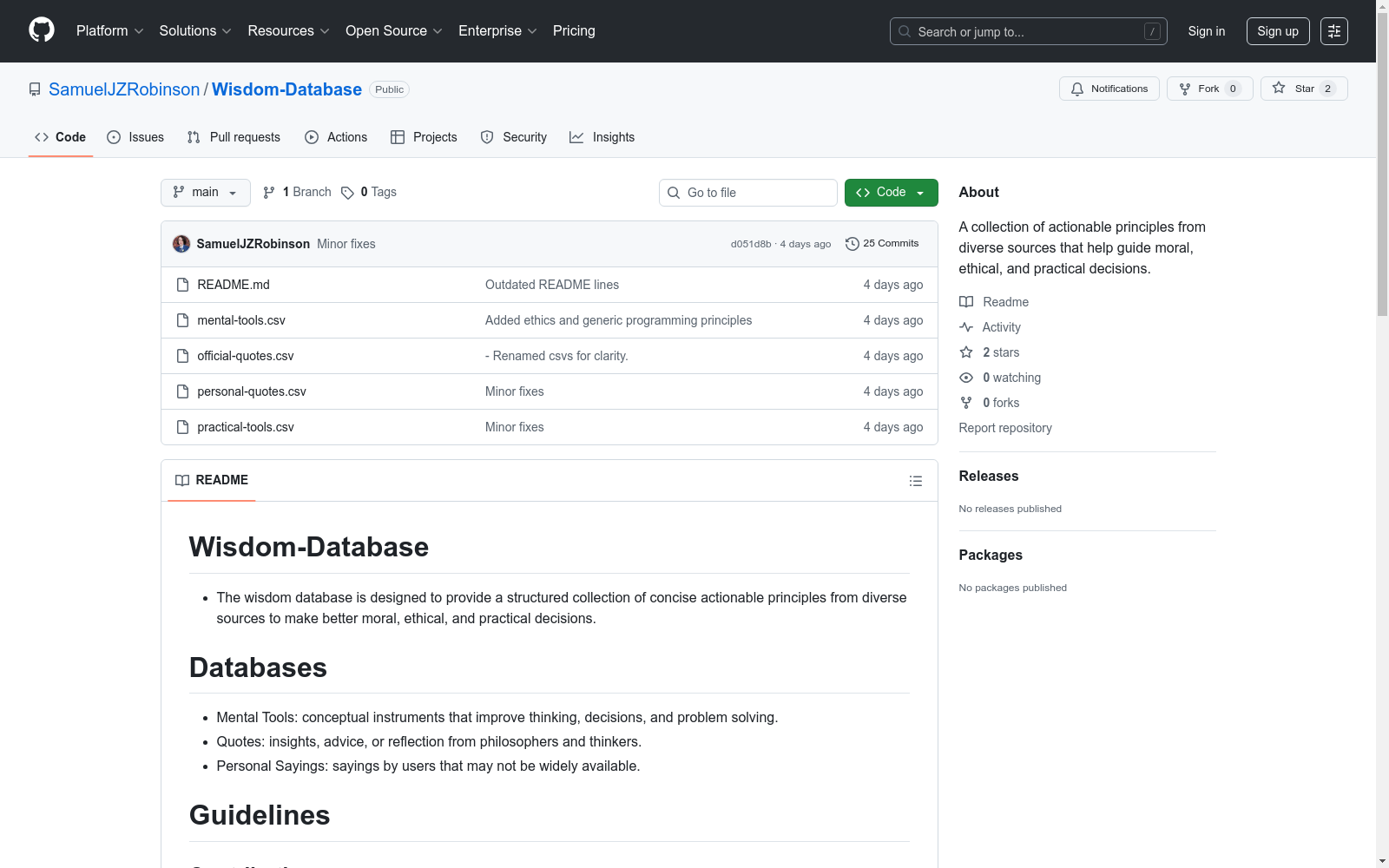Open the Actions tab
This screenshot has height=868, width=1389.
[336, 137]
